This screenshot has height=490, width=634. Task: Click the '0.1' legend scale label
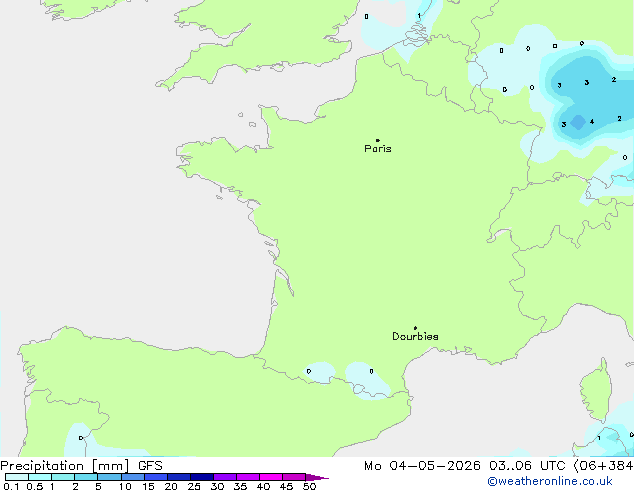11,486
